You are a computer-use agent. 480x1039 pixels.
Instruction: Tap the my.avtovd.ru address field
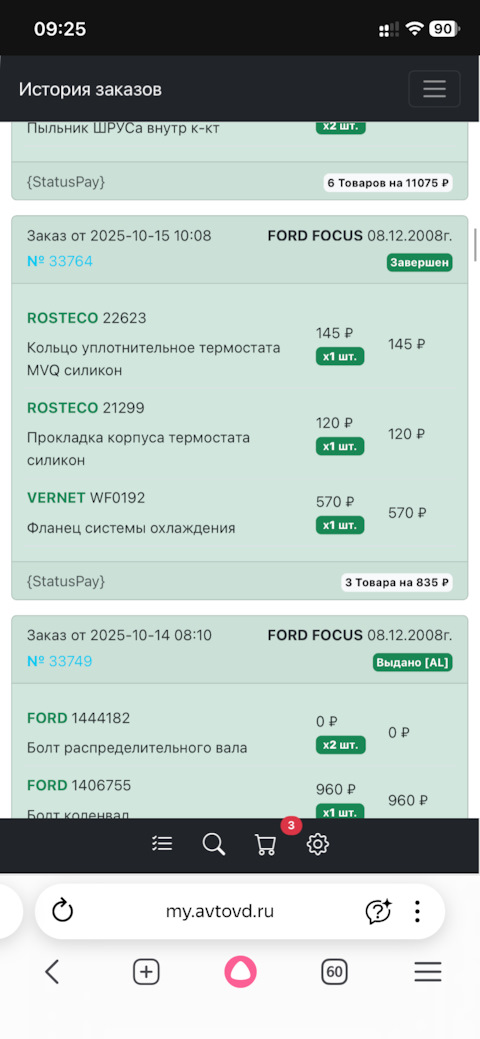tap(219, 912)
